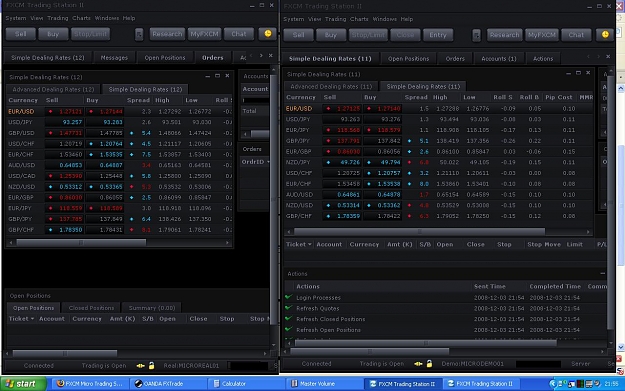Sort by Pip Cost column in right window

pyautogui.click(x=559, y=97)
